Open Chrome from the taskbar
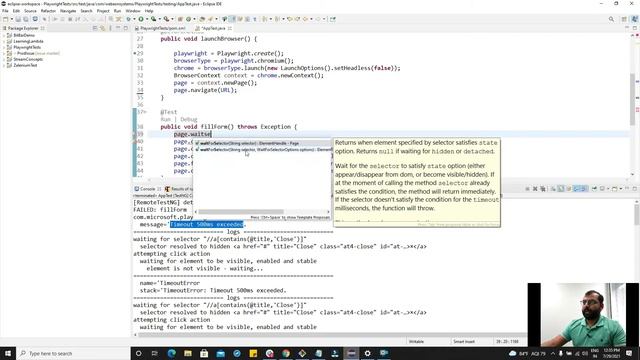 [x=286, y=353]
